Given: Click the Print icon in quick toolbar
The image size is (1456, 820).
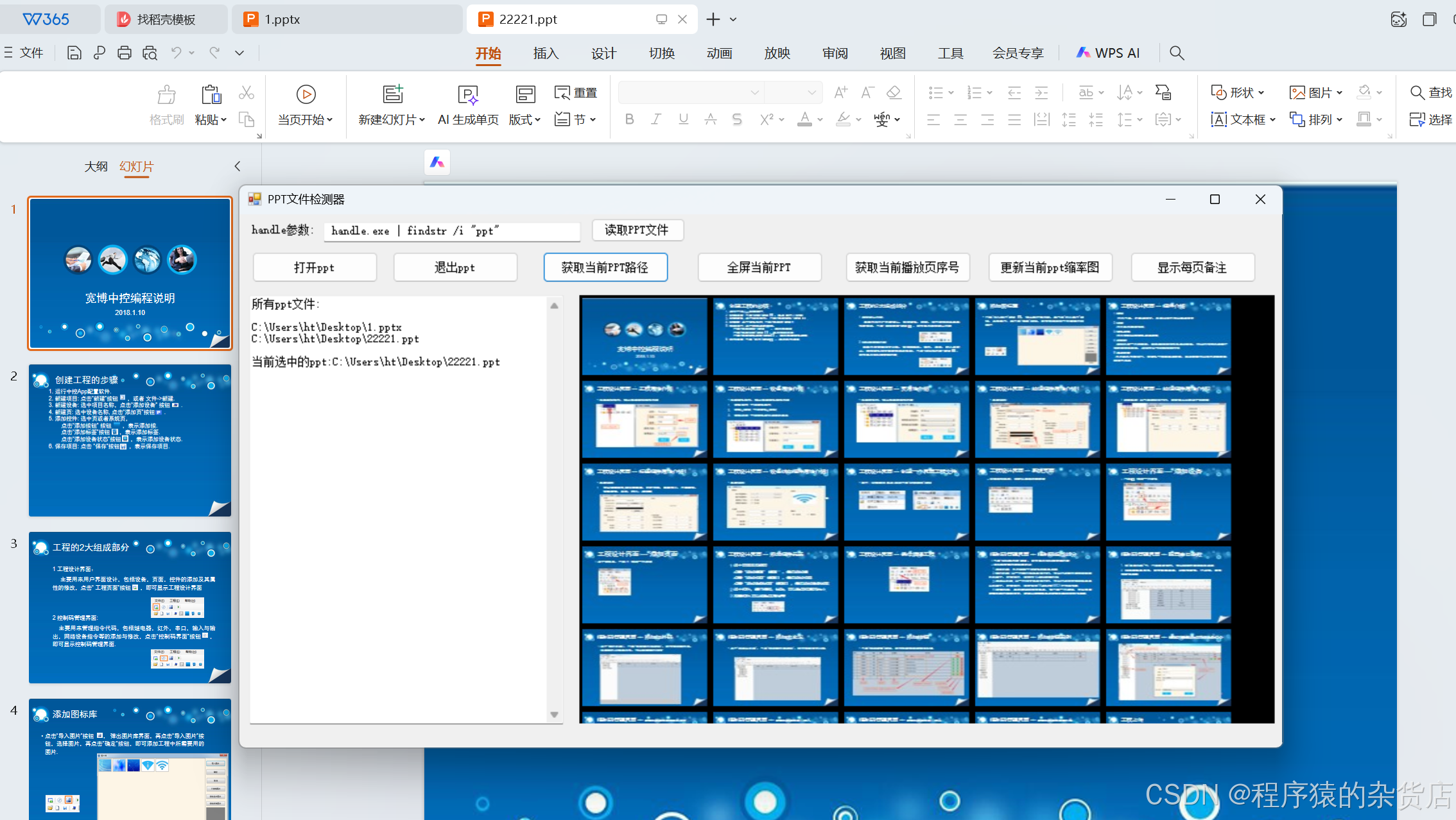Looking at the screenshot, I should (125, 53).
